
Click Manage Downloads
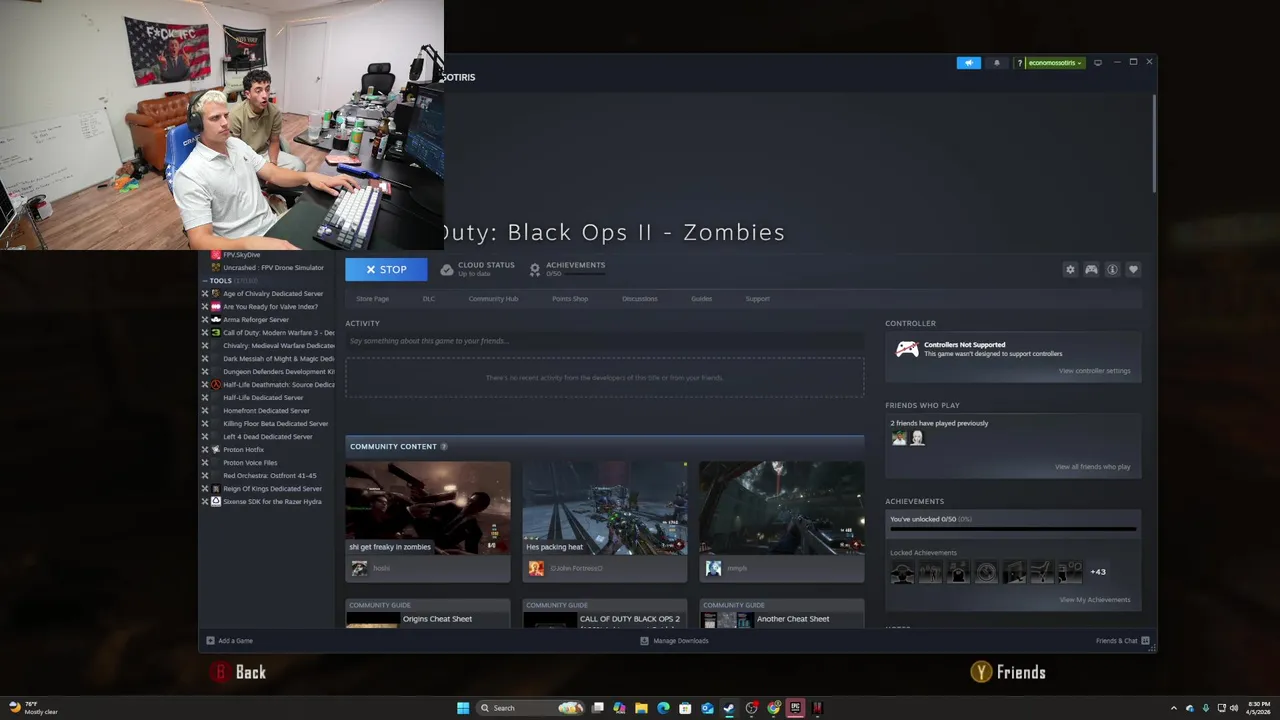[x=681, y=641]
